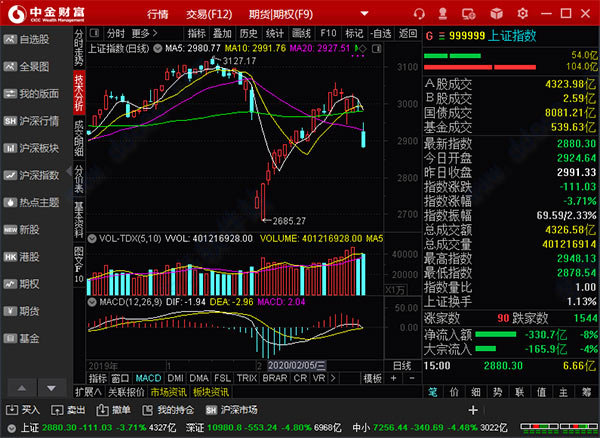The height and width of the screenshot is (438, 600).
Task: Open the title bar down-triangle menu
Action: 364,14
